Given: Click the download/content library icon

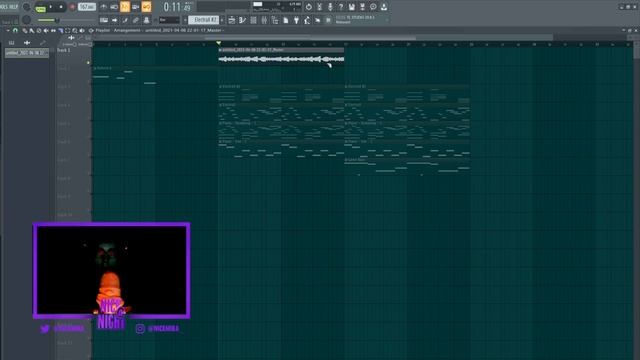Looking at the screenshot, I should pyautogui.click(x=384, y=7).
